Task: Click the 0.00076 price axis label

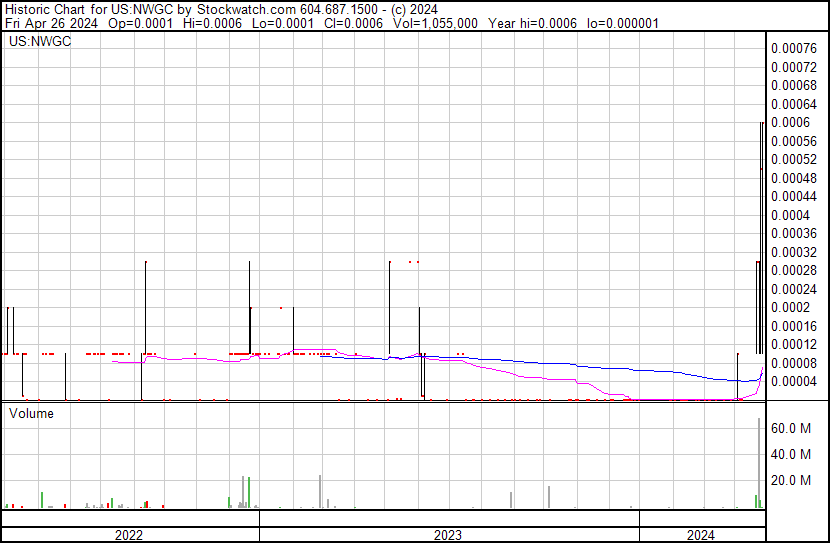Action: point(794,48)
